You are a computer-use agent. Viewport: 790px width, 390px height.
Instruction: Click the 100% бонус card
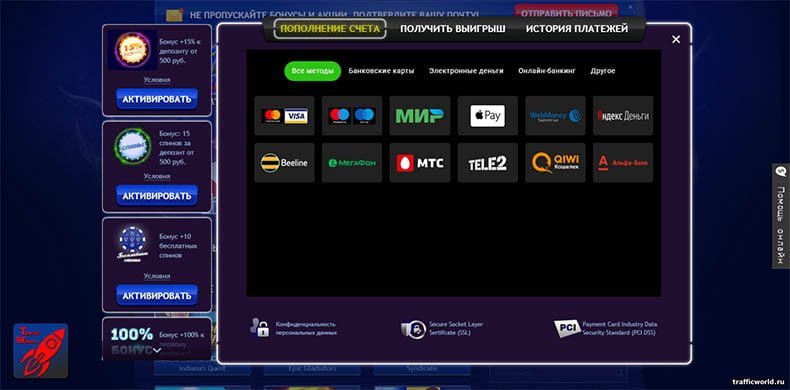pyautogui.click(x=157, y=339)
